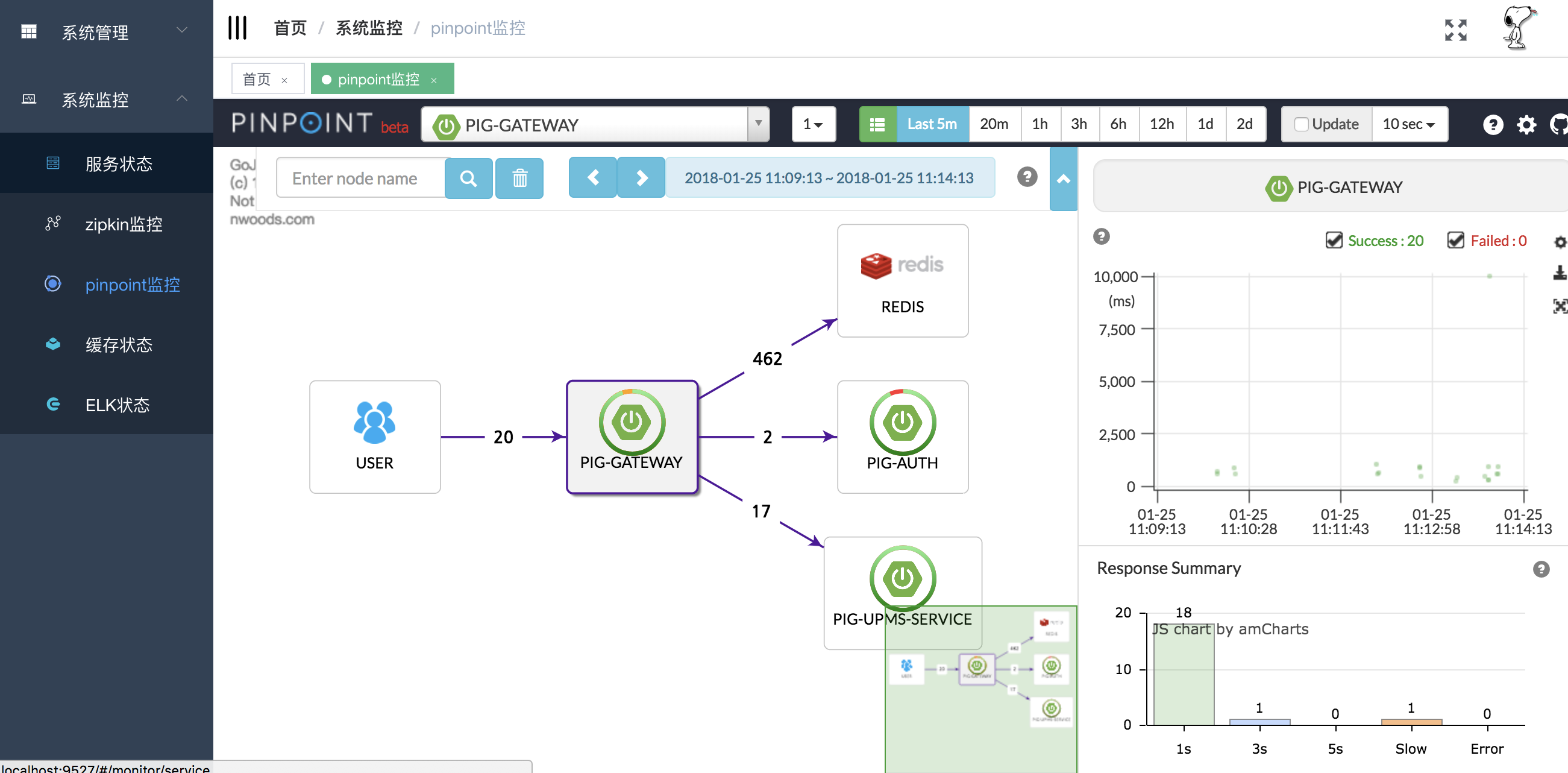1568x773 pixels.
Task: Click the search node magnifier button
Action: coord(468,178)
